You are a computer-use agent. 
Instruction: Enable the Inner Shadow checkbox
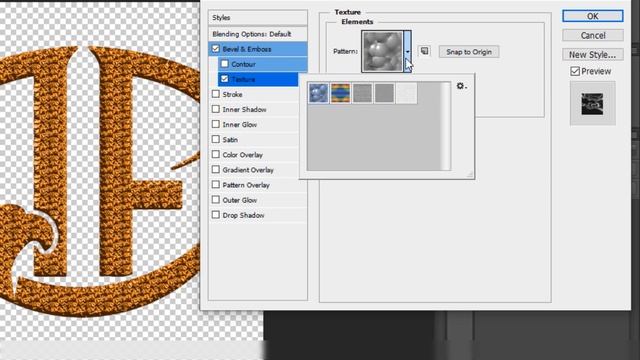216,109
